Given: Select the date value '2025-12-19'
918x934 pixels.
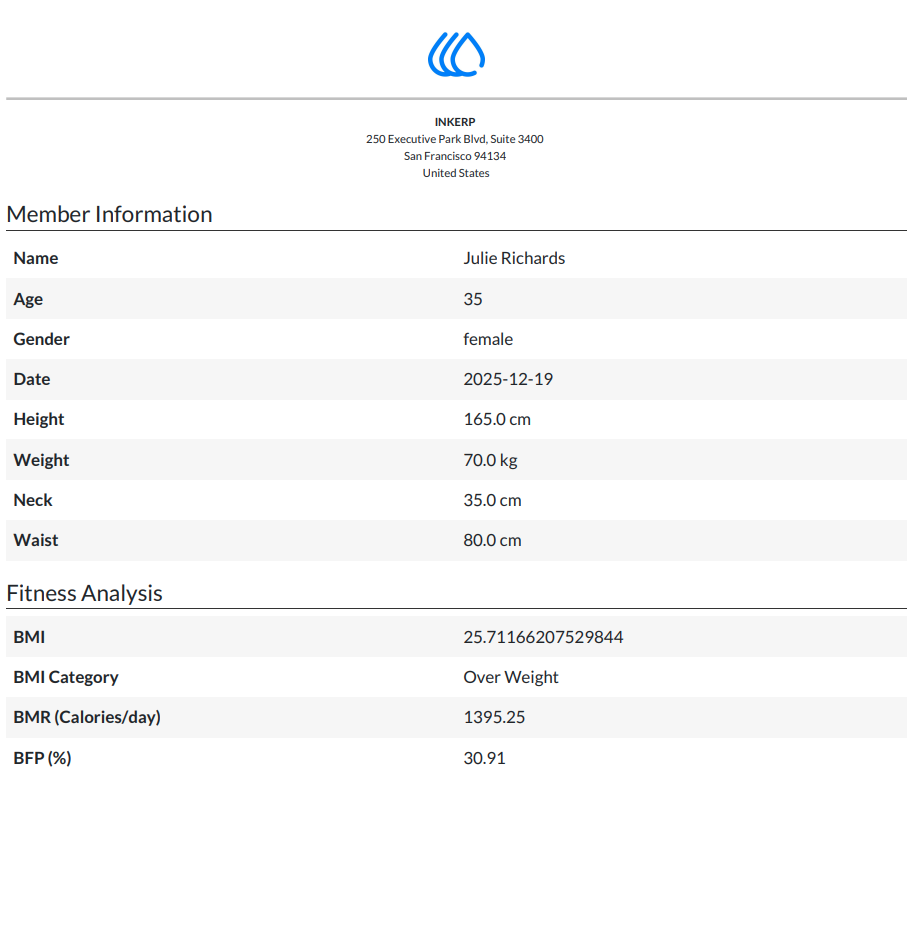Looking at the screenshot, I should [508, 379].
